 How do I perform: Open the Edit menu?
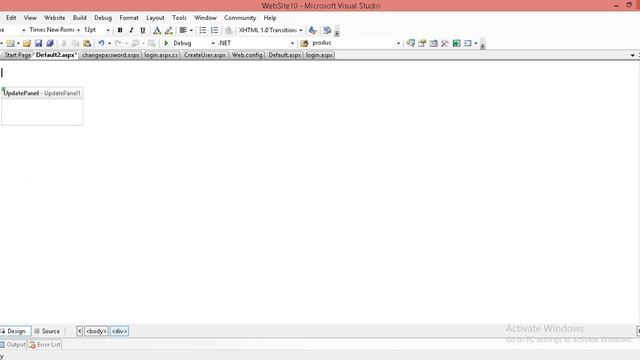[x=11, y=18]
